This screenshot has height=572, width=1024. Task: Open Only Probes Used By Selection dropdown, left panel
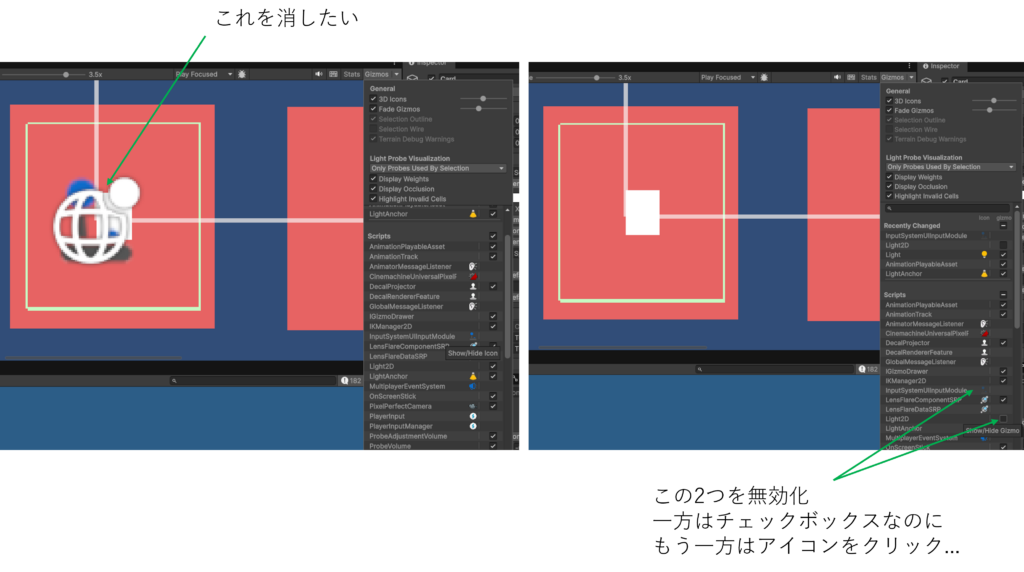(437, 169)
